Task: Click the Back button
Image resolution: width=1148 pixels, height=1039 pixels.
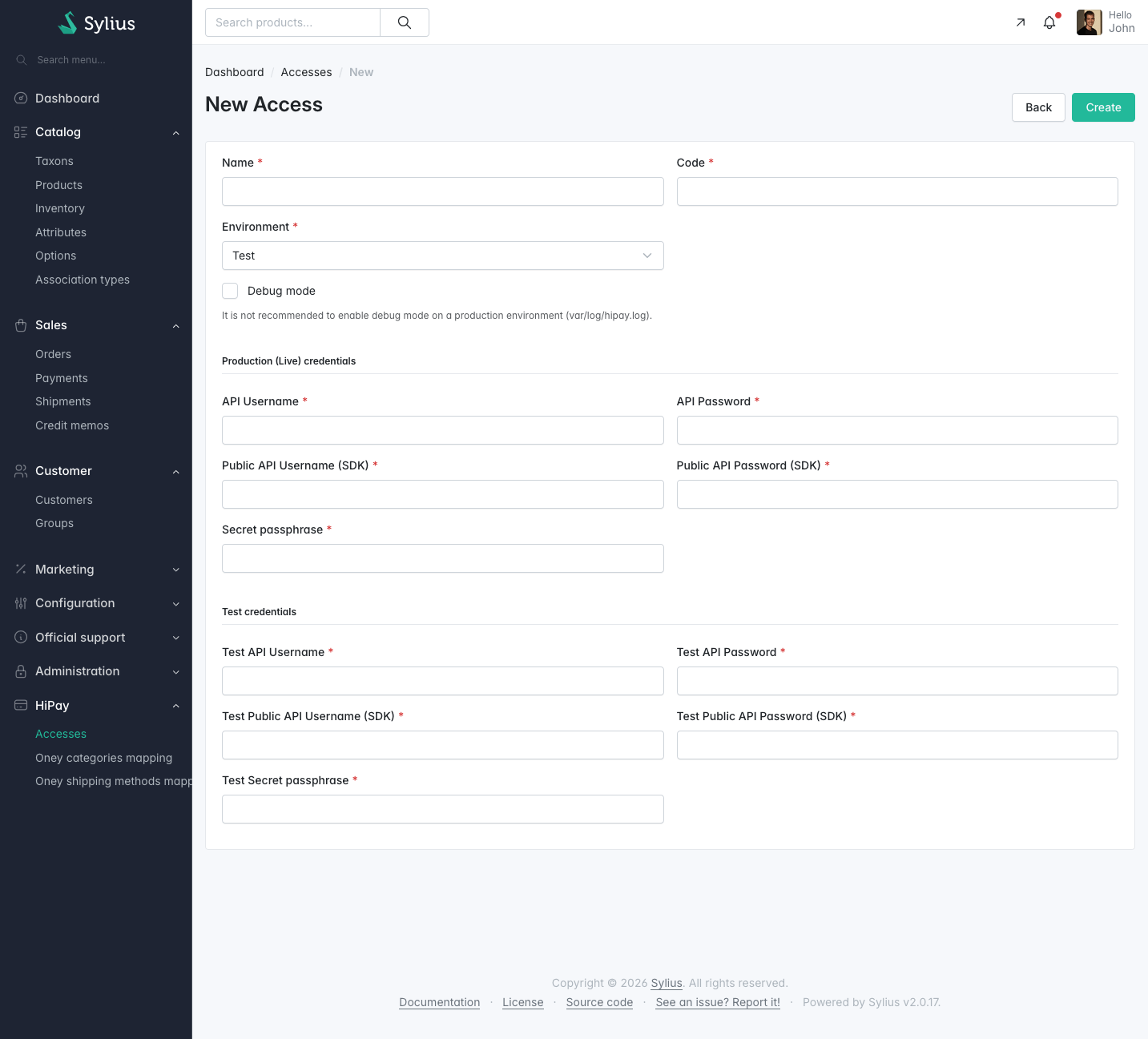Action: tap(1038, 107)
